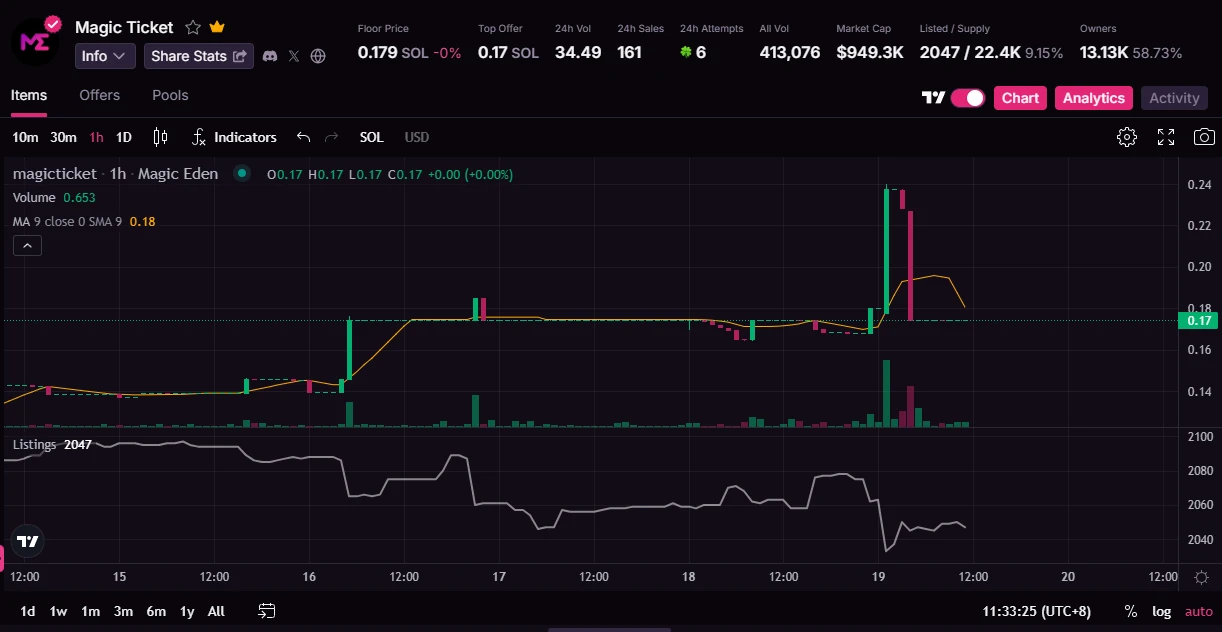Toggle log scale on the chart
The image size is (1222, 632).
click(x=1161, y=611)
